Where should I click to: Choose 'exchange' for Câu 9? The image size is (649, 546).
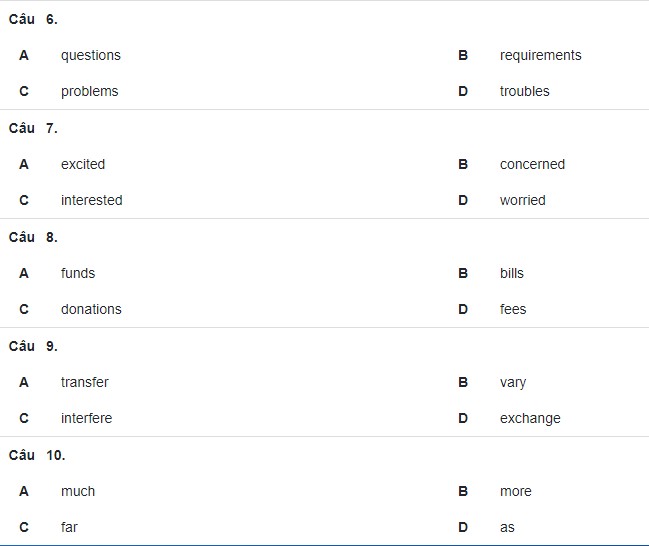point(530,419)
